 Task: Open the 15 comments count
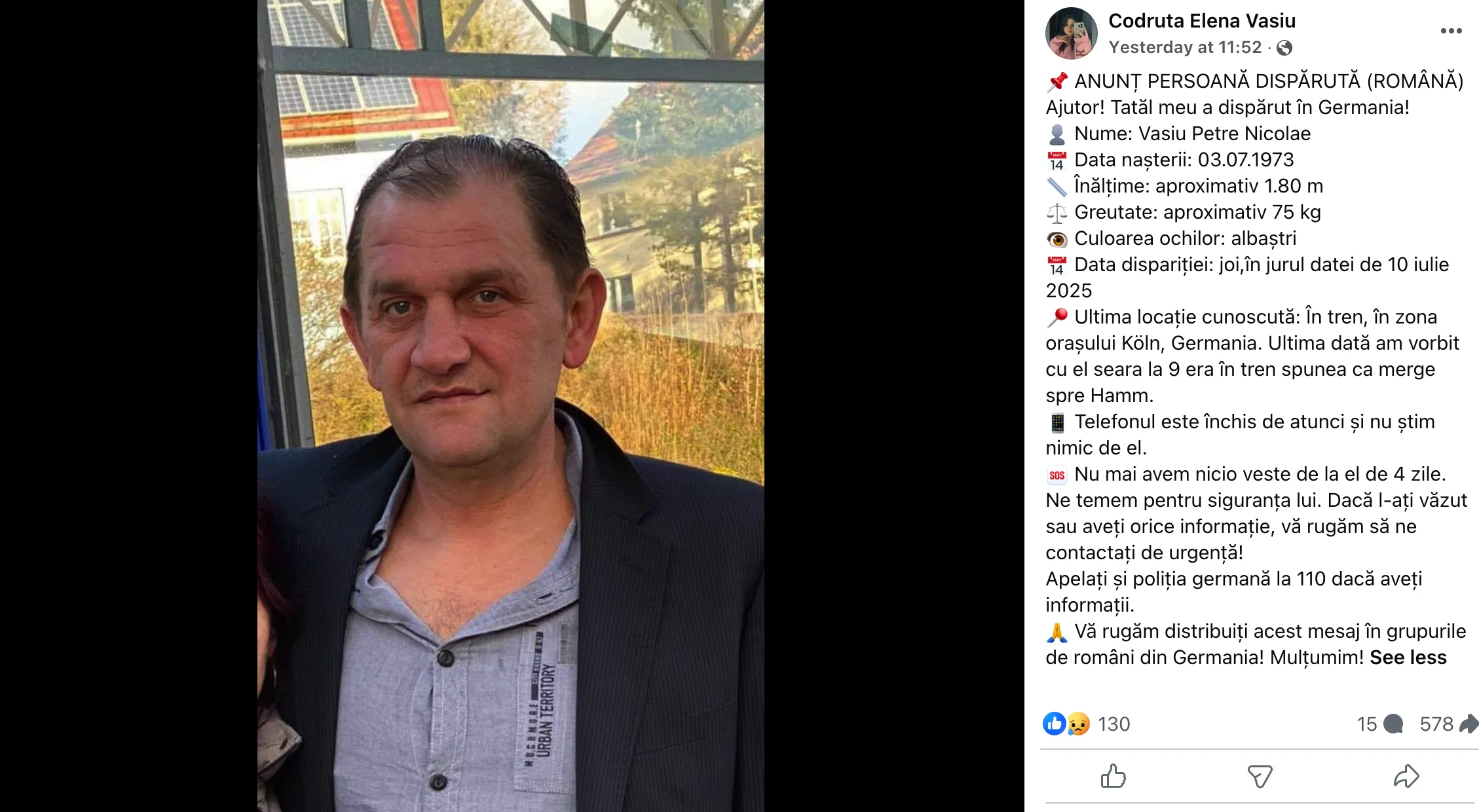click(x=1367, y=724)
